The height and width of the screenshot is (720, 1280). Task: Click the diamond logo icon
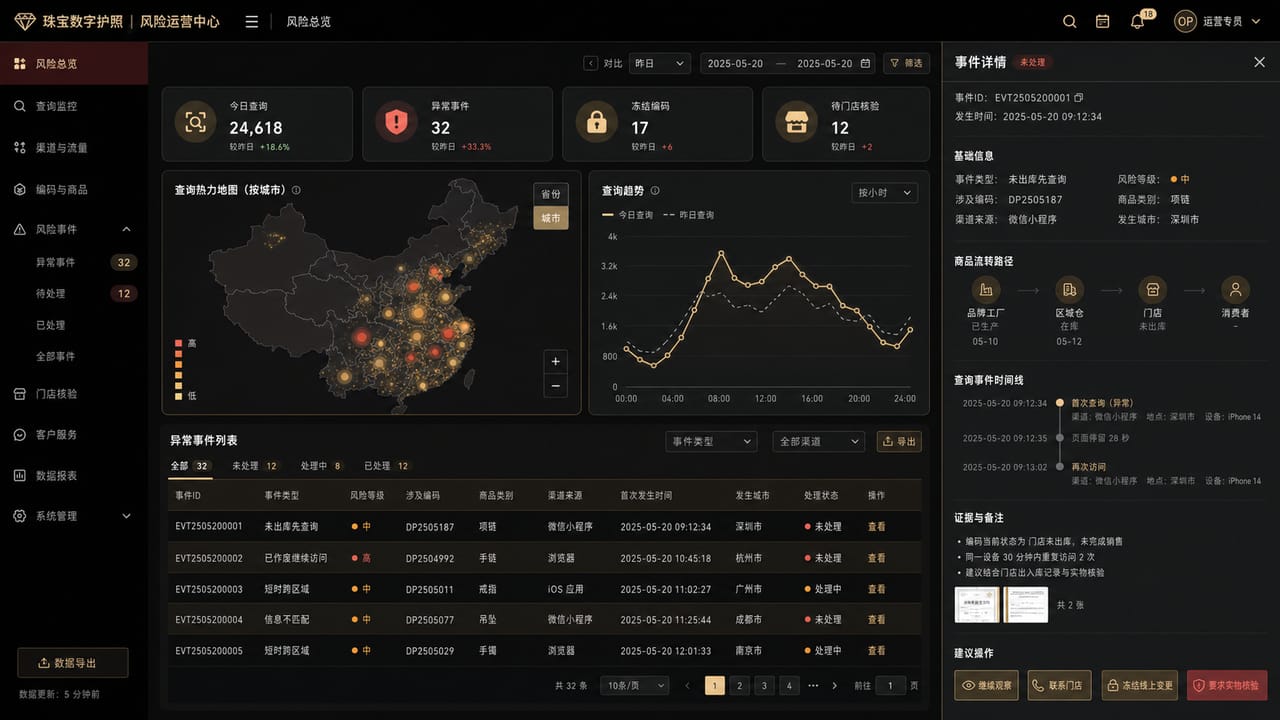coord(25,21)
